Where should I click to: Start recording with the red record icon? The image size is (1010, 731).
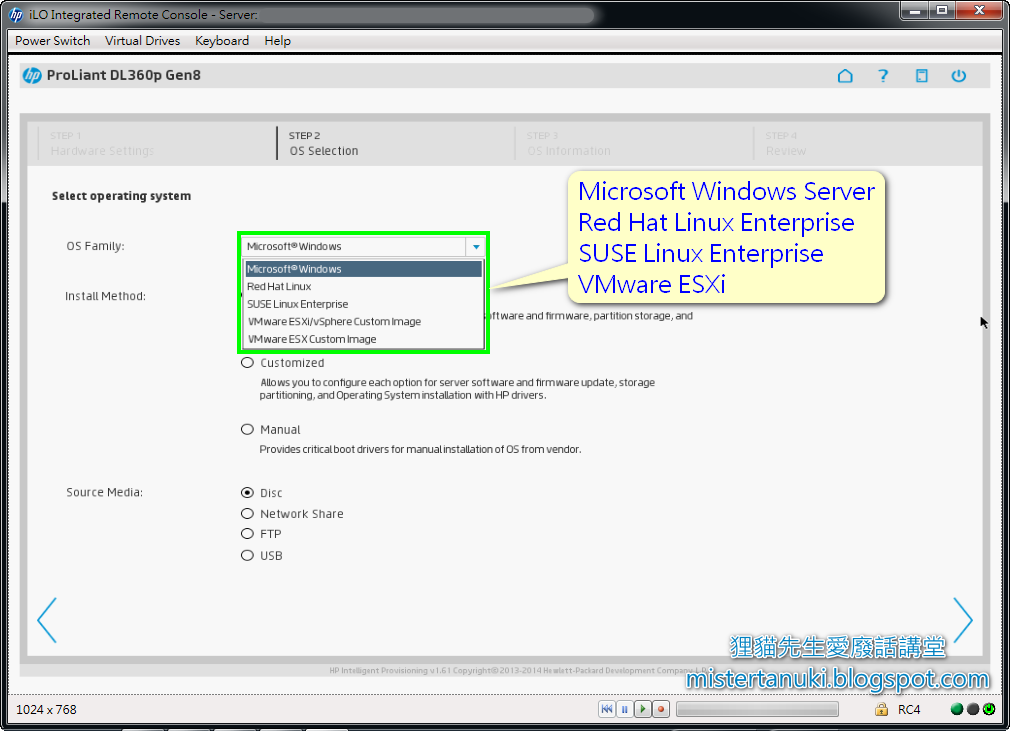click(x=659, y=709)
